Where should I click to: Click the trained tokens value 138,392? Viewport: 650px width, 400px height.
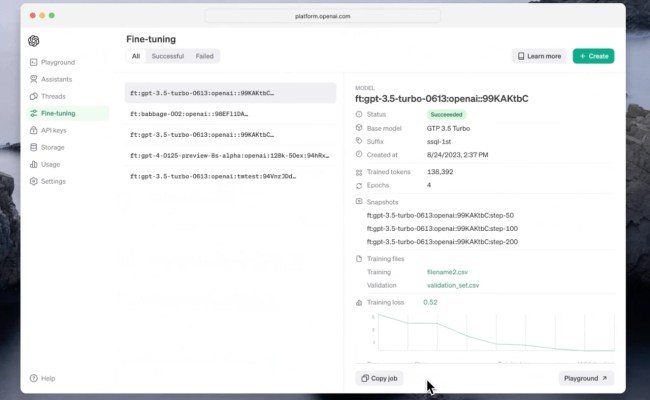[x=440, y=172]
